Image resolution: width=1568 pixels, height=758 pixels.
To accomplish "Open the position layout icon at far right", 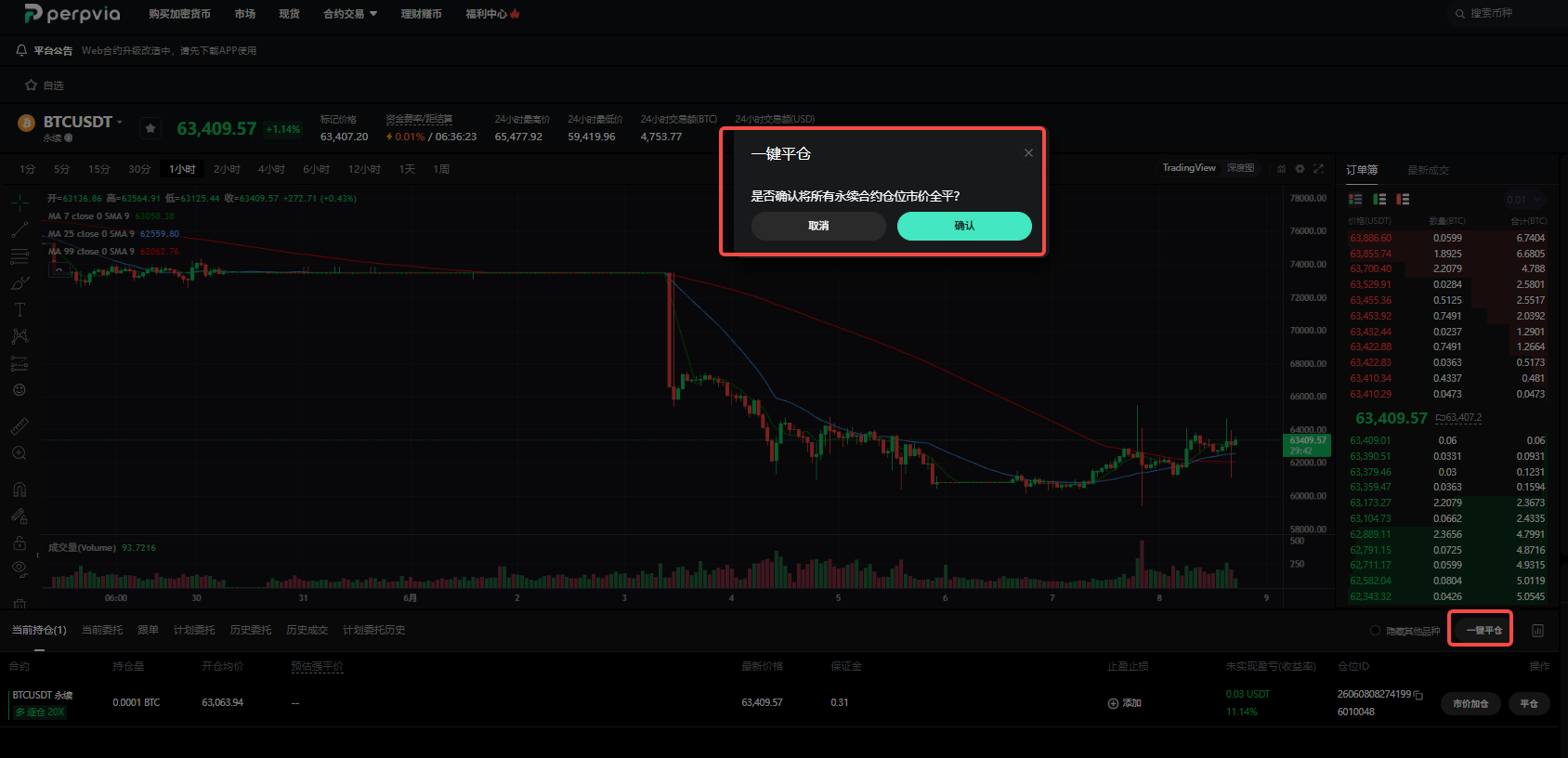I will pyautogui.click(x=1538, y=630).
